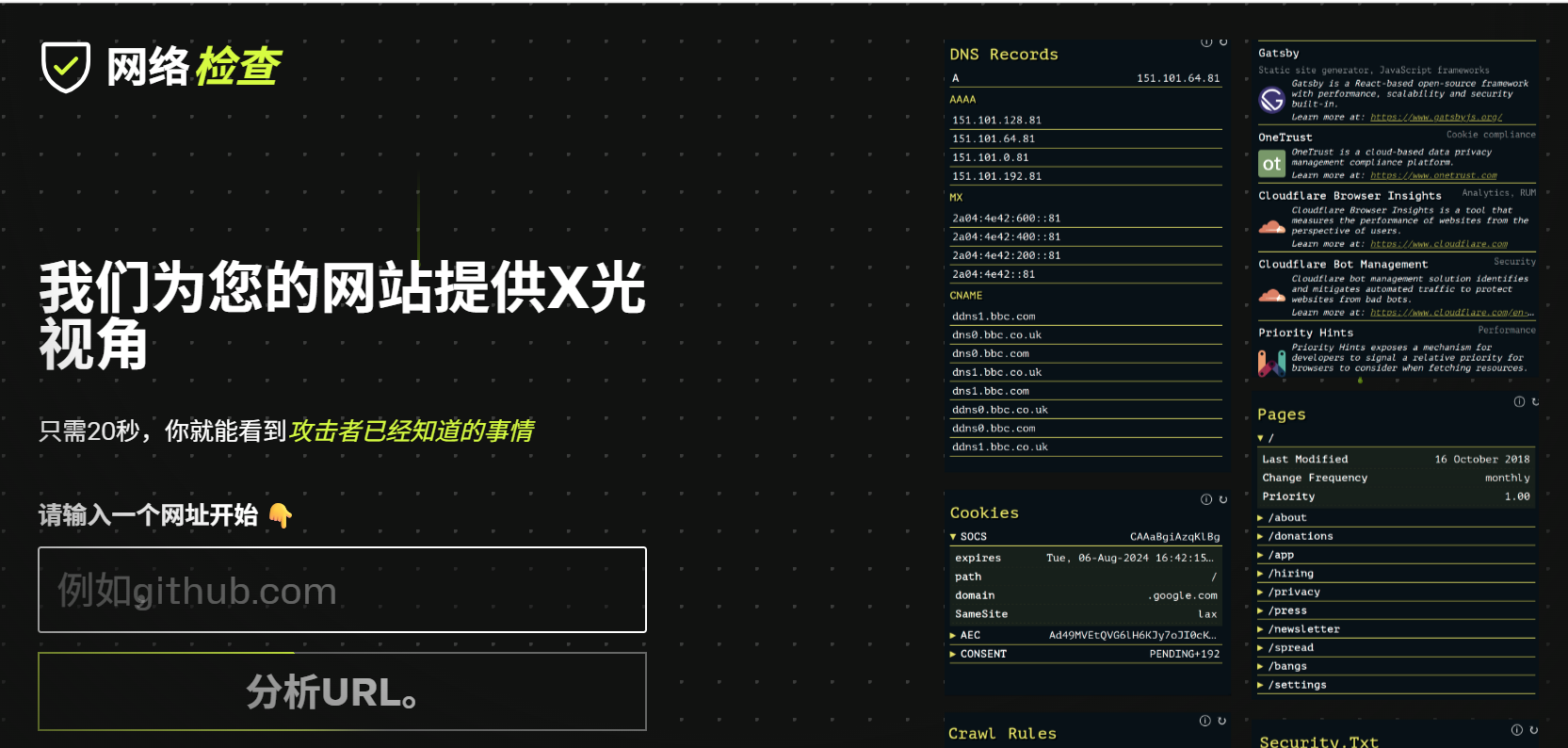Screen dimensions: 1568x748
Task: Click the Priority Hints logo icon
Action: pyautogui.click(x=1272, y=363)
